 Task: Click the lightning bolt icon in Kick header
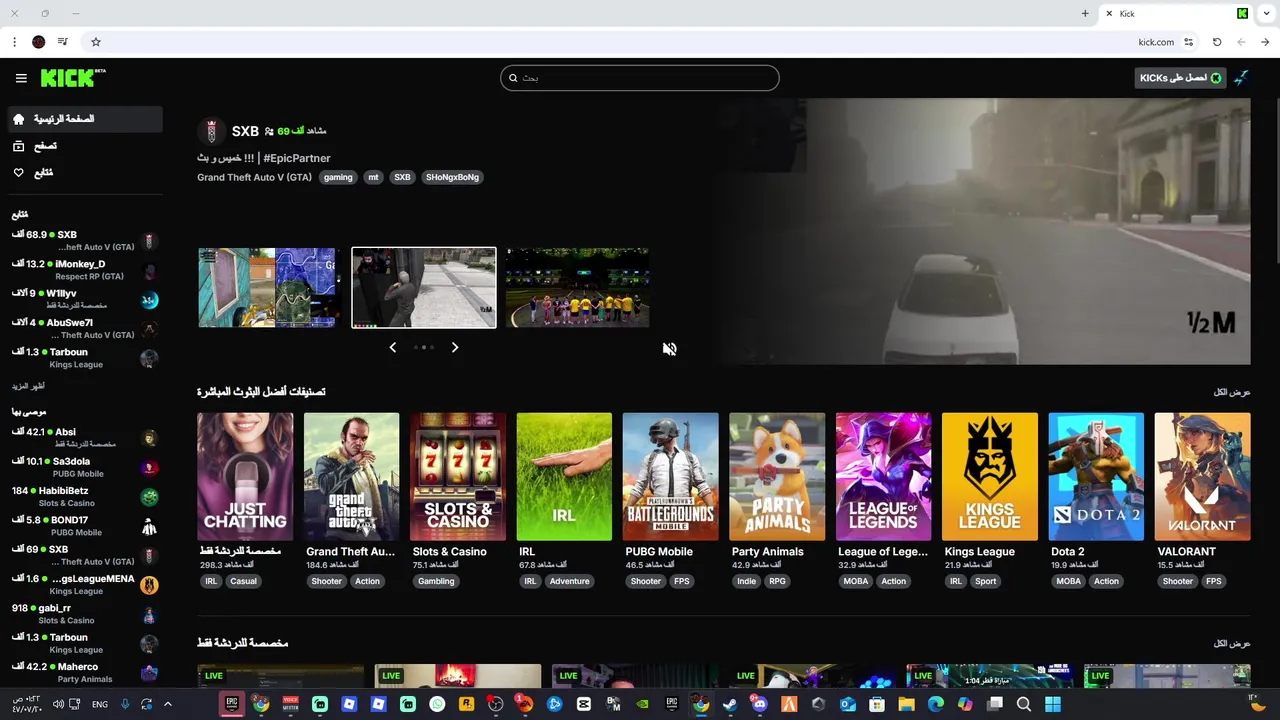(x=1241, y=78)
